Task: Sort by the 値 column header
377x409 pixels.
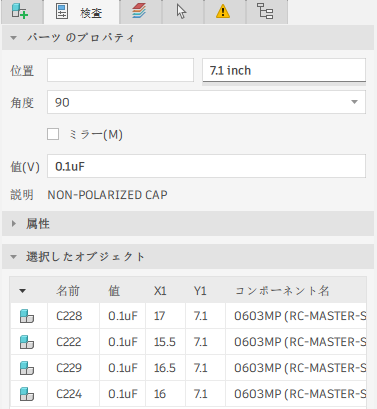Action: coord(114,291)
